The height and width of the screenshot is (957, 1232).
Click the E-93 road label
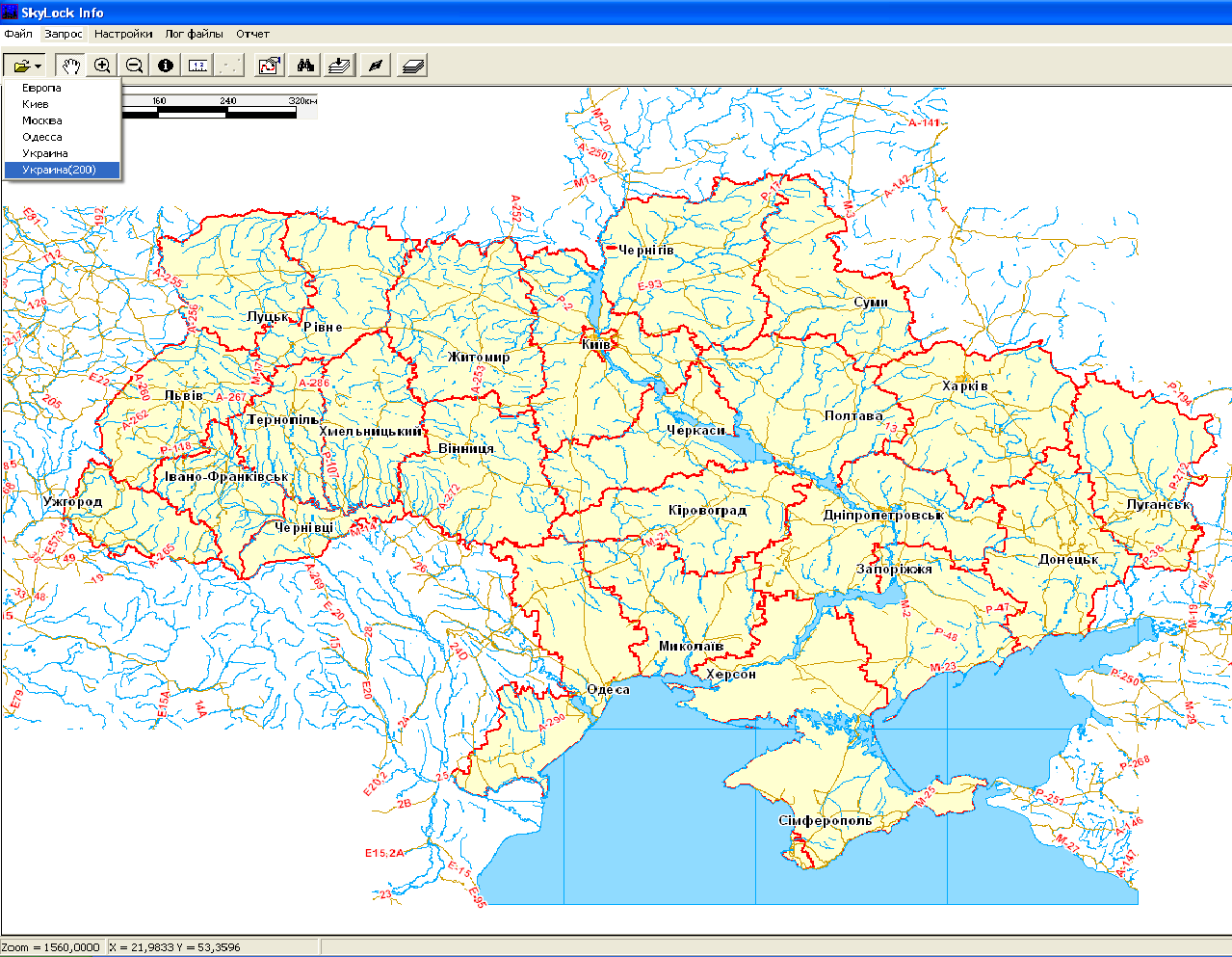(650, 285)
